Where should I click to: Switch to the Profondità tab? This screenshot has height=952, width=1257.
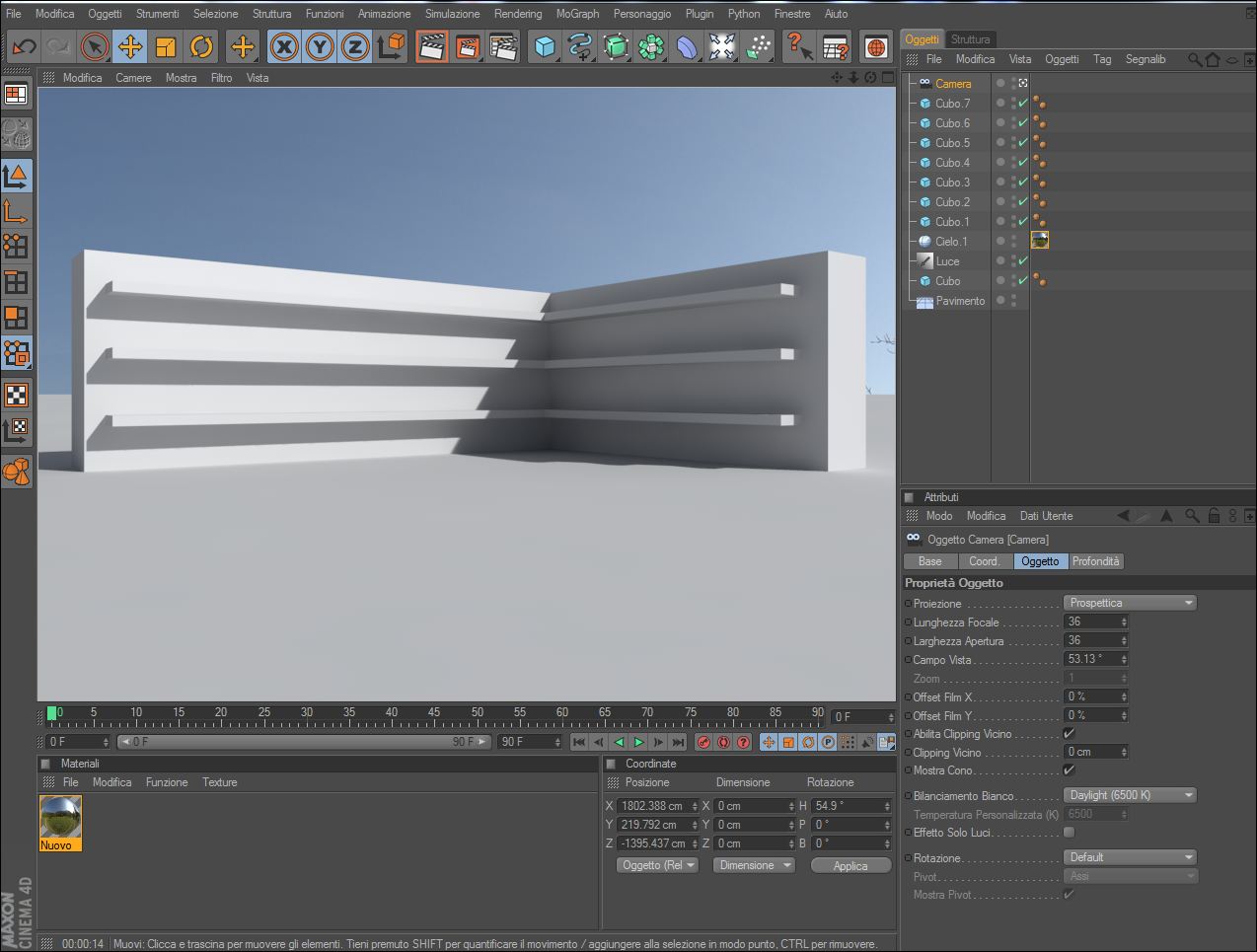point(1095,561)
